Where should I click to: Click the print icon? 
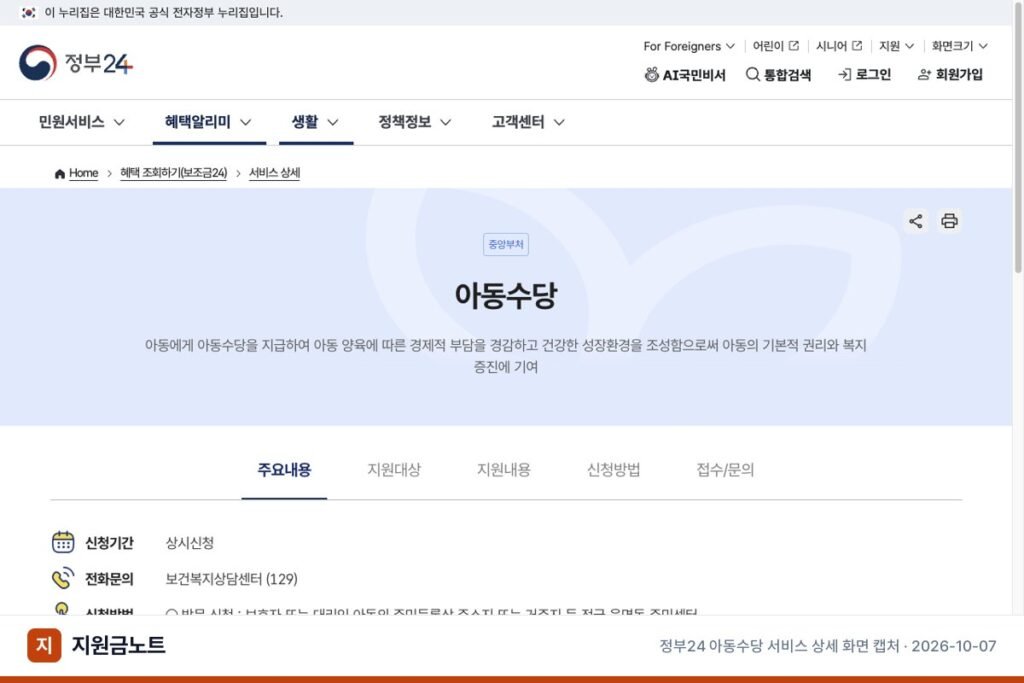click(950, 221)
